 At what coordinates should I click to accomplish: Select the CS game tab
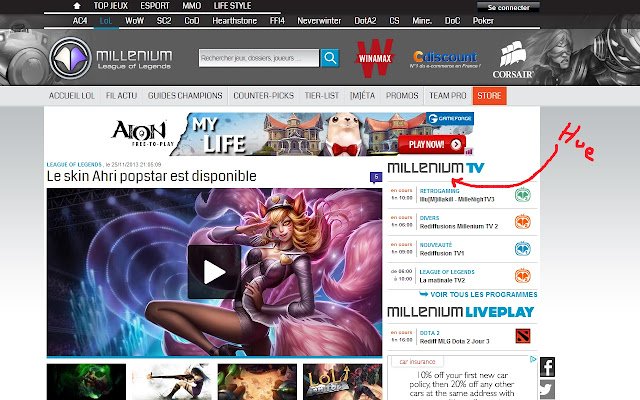pyautogui.click(x=394, y=21)
